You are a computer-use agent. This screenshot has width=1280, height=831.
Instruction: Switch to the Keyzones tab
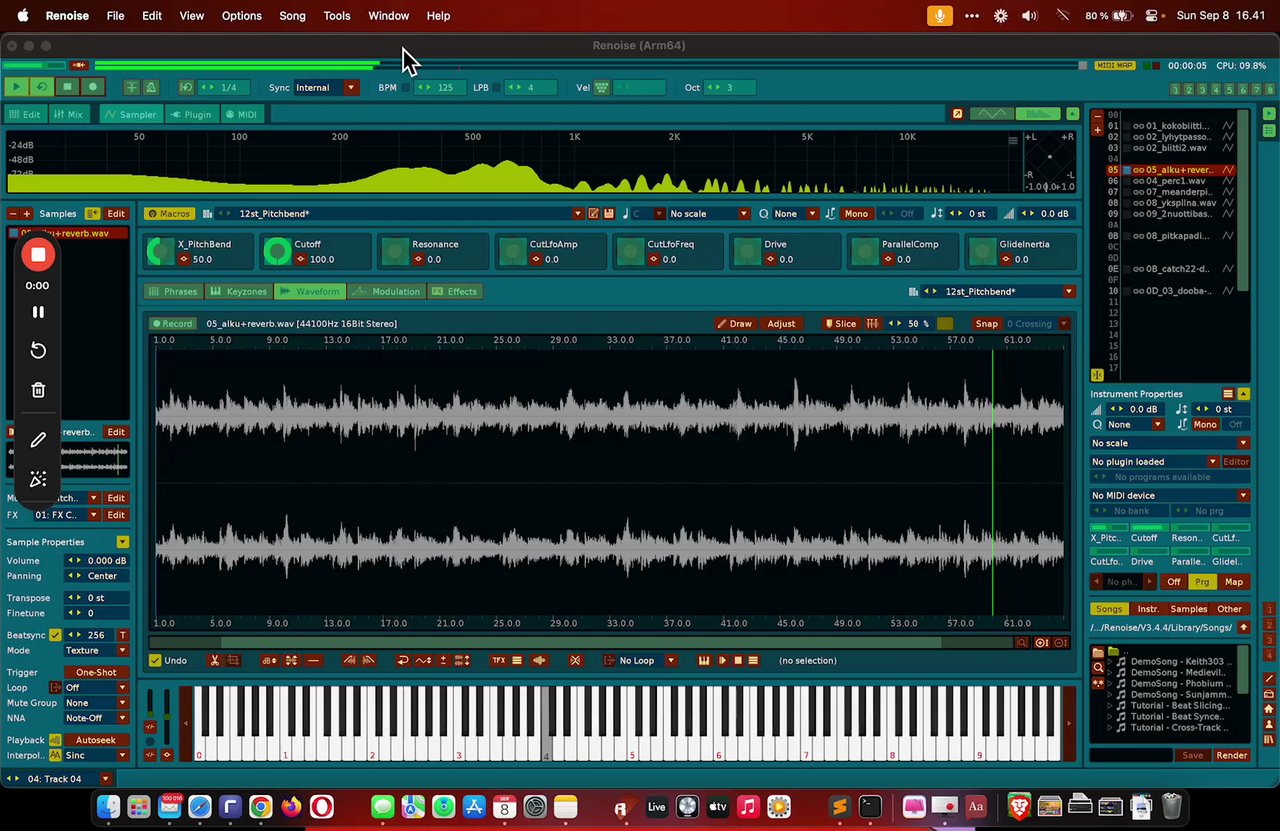click(239, 291)
